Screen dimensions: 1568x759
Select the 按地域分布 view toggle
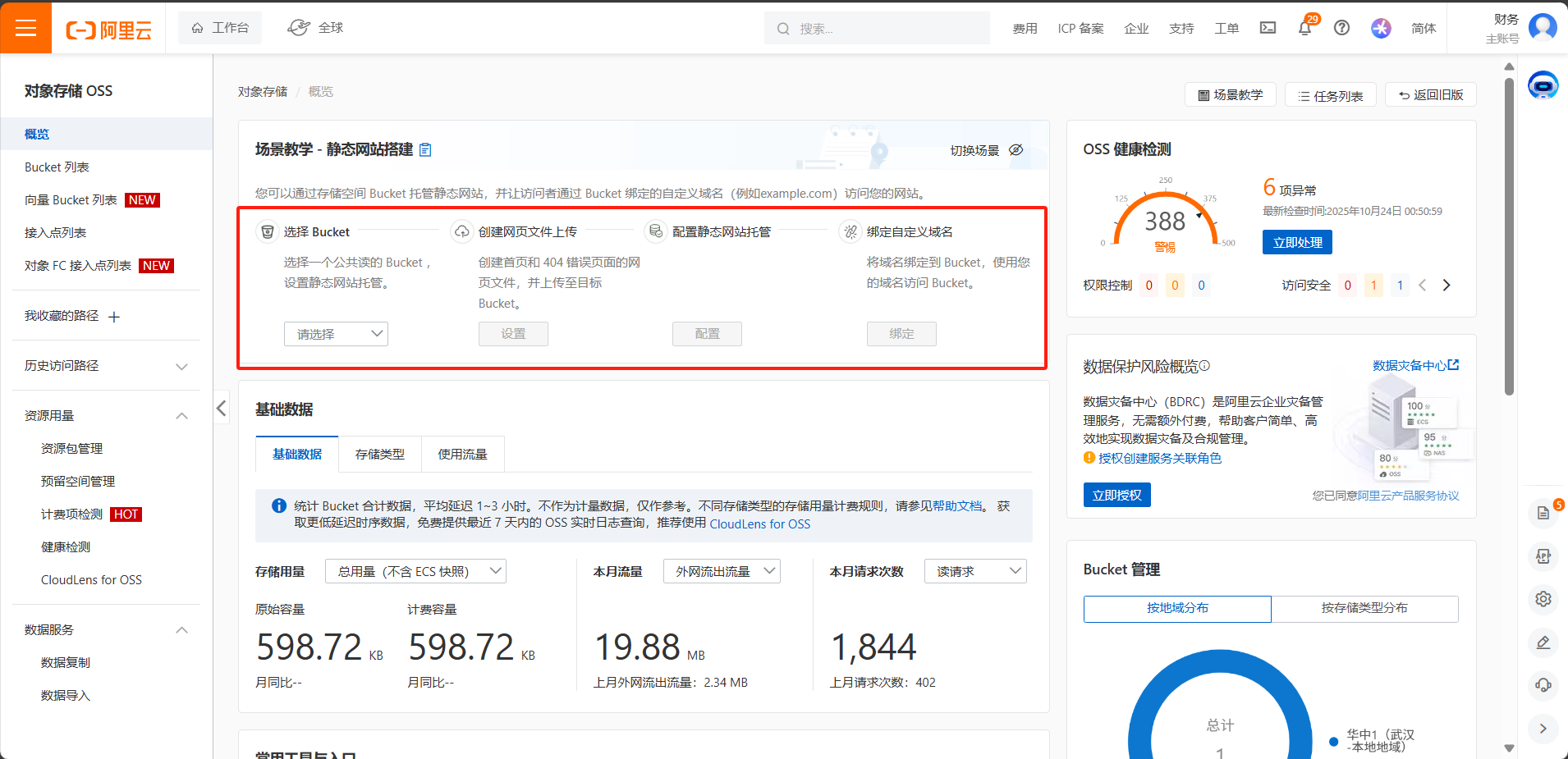pyautogui.click(x=1176, y=608)
